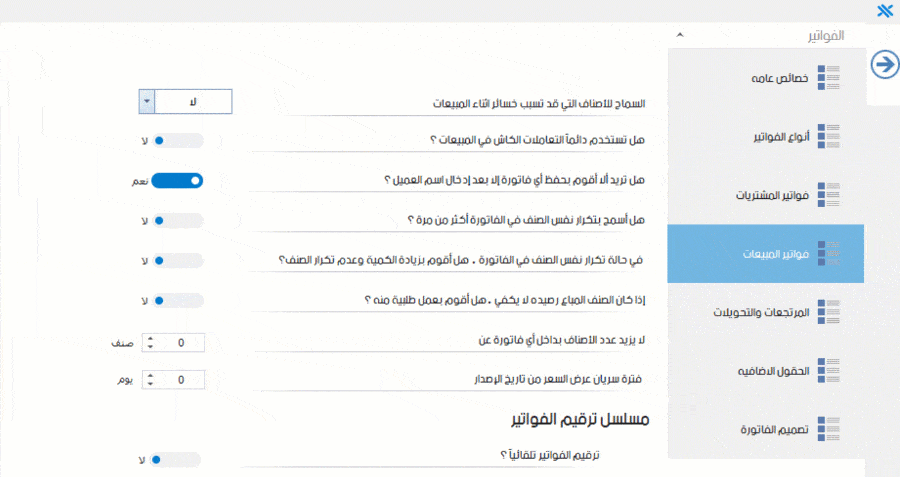The image size is (900, 477).
Task: Click the label هل تستخدم دائماً التعاملات الكاش
Action: (538, 139)
